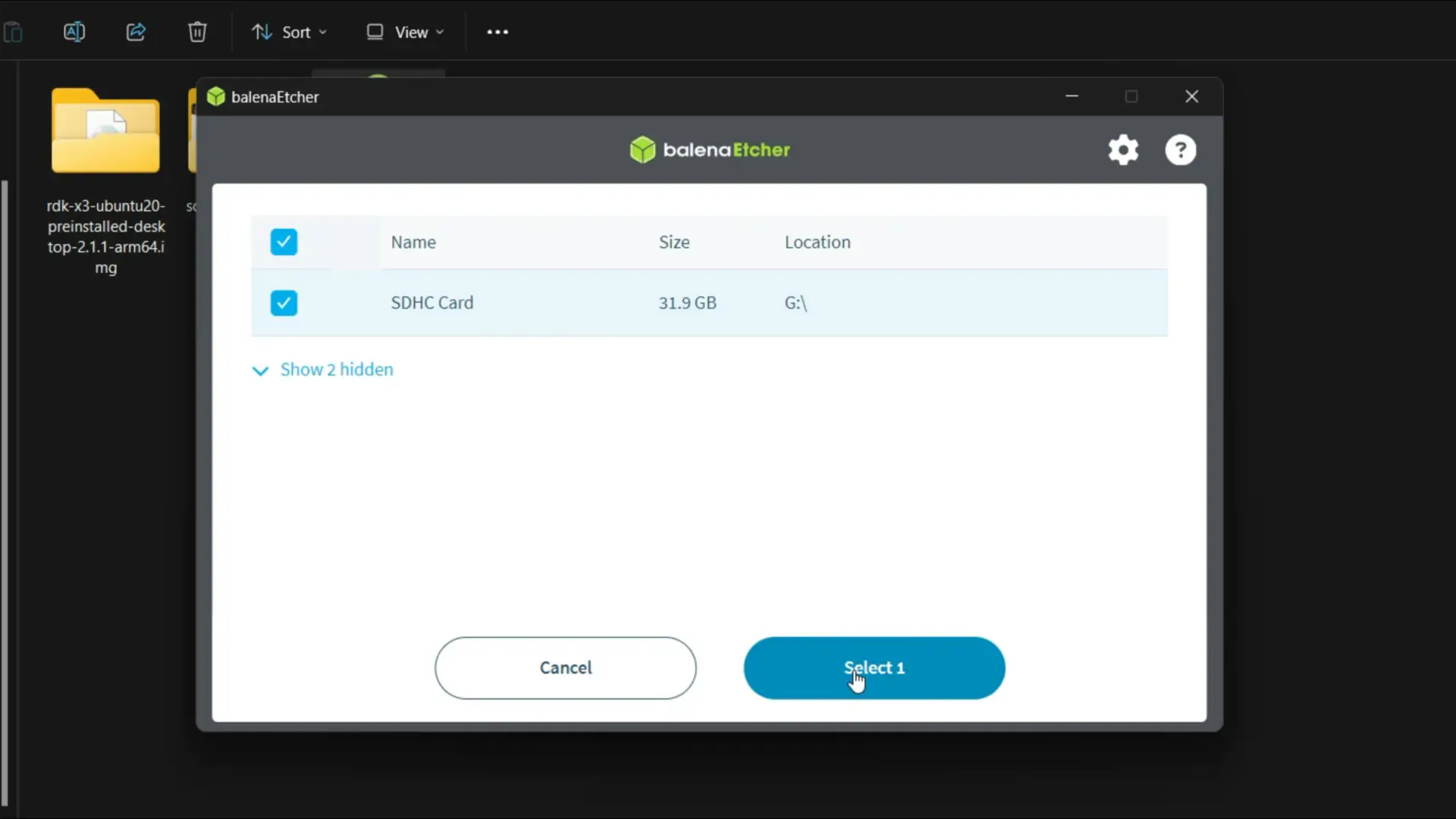Click the rdk-x3-ubuntu20-preinstalled file name label
The image size is (1456, 819).
(105, 237)
